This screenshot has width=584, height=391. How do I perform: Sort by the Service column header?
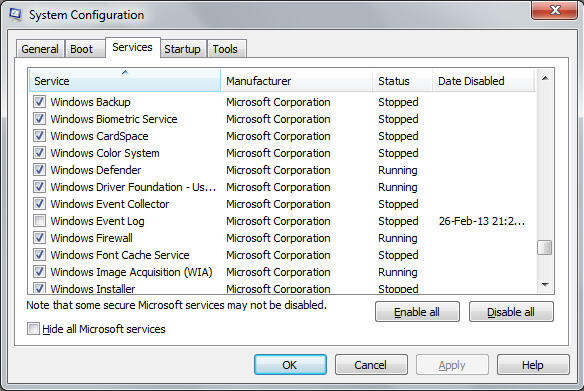tap(125, 80)
